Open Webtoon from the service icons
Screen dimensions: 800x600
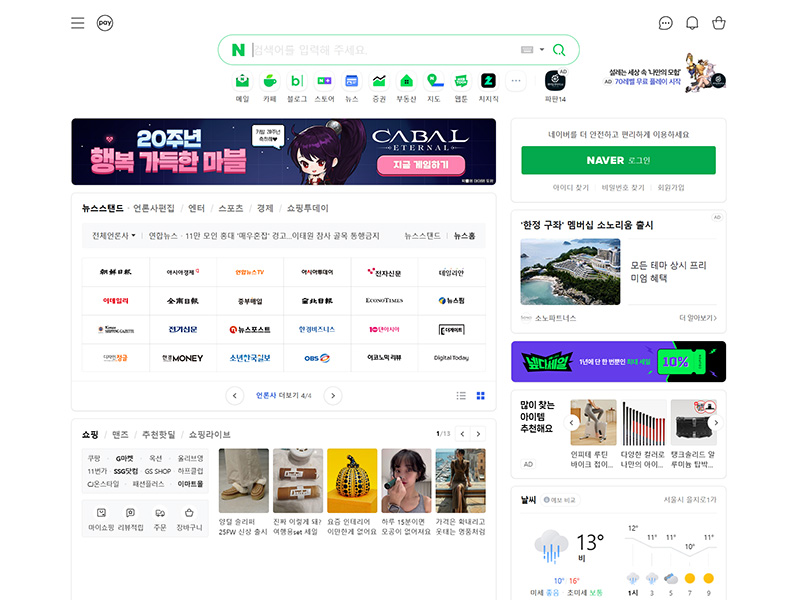pos(460,82)
